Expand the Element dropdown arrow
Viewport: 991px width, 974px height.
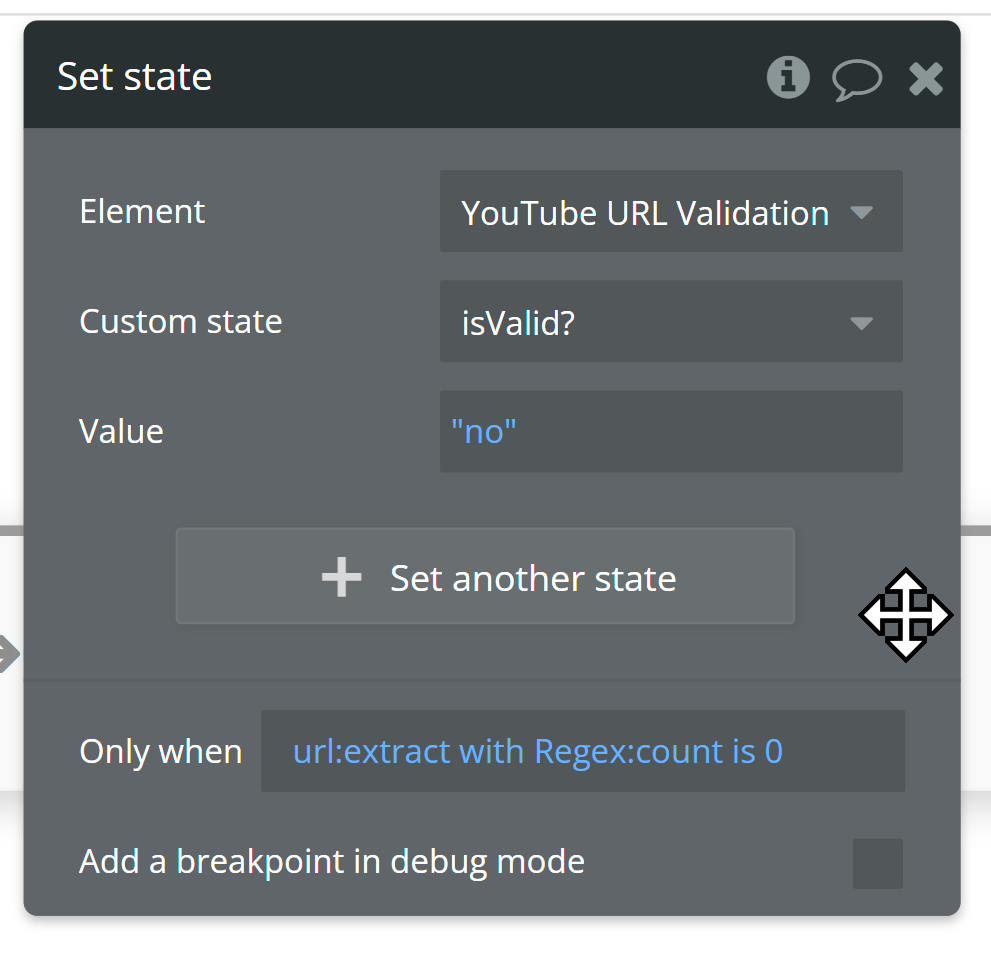861,212
